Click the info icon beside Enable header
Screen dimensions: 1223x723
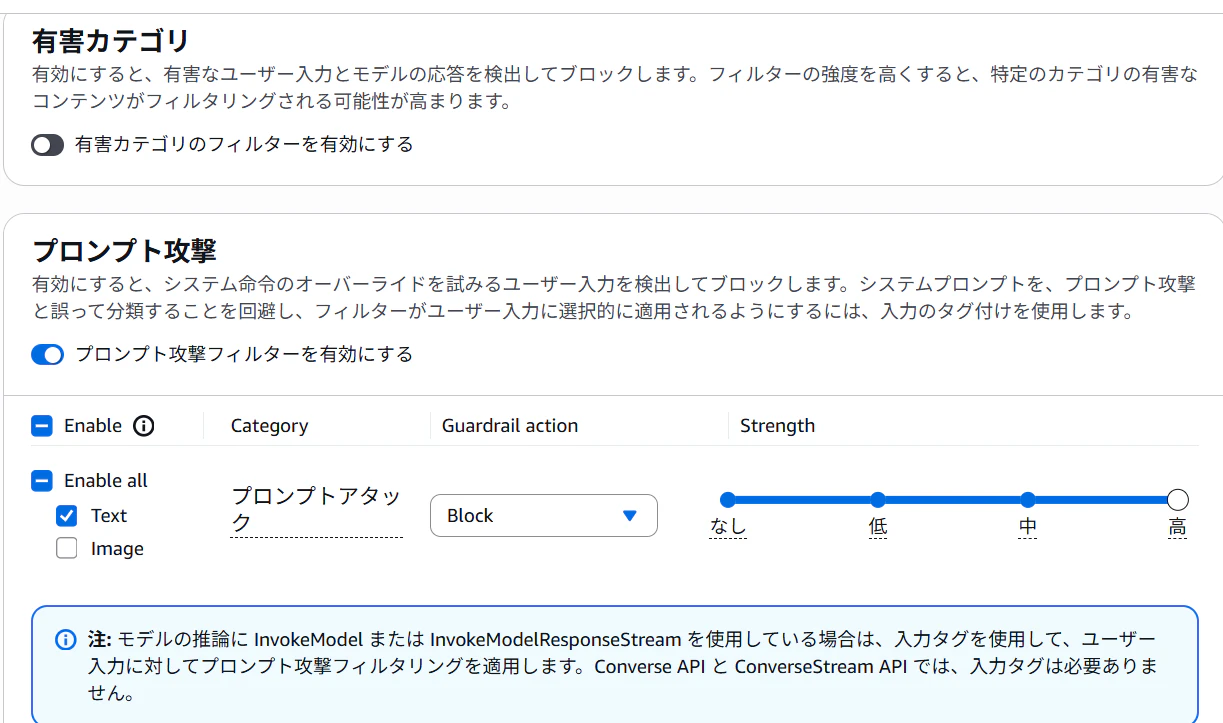[144, 426]
